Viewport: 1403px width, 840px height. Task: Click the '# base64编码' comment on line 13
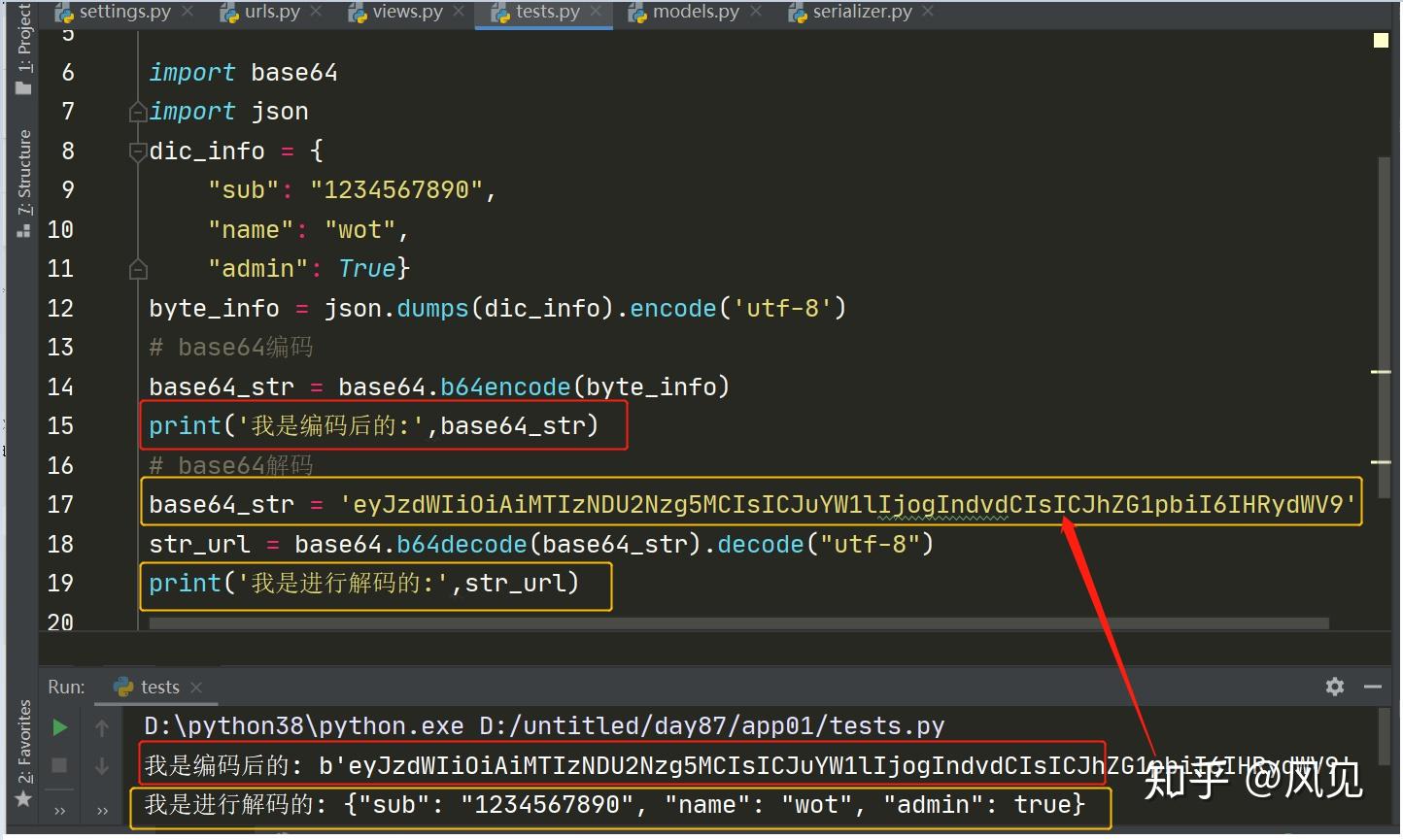[230, 348]
